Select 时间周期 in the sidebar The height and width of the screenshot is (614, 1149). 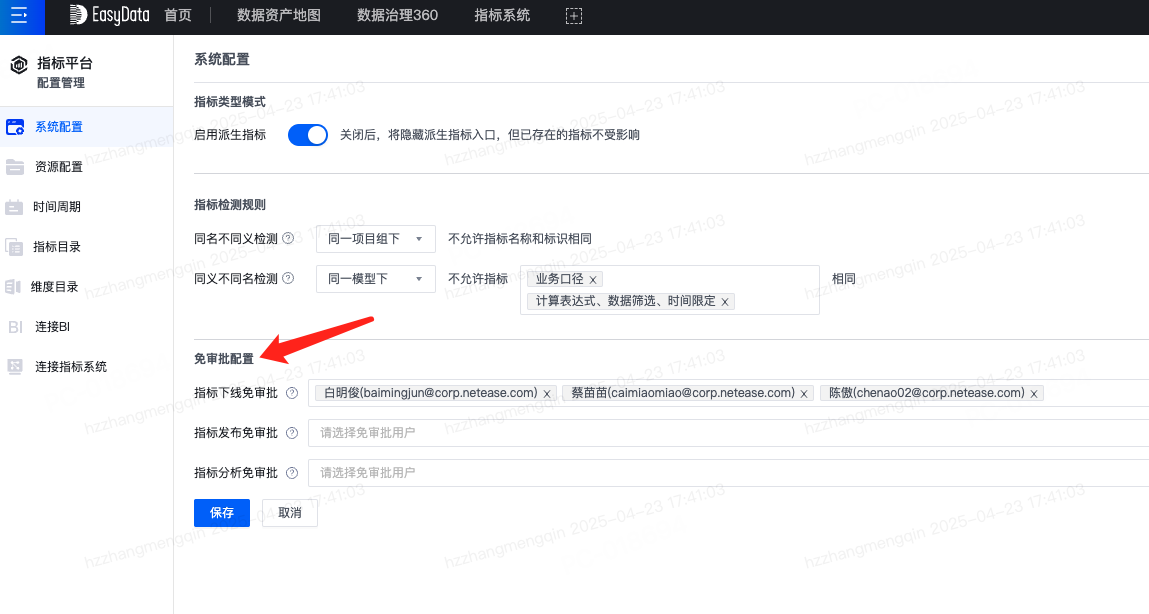pyautogui.click(x=86, y=207)
